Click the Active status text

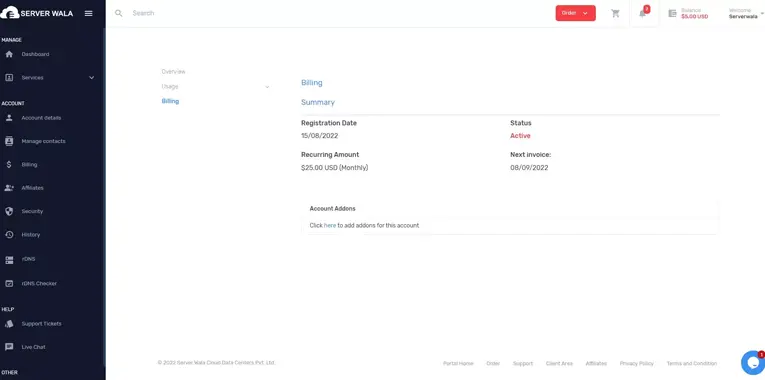[520, 136]
